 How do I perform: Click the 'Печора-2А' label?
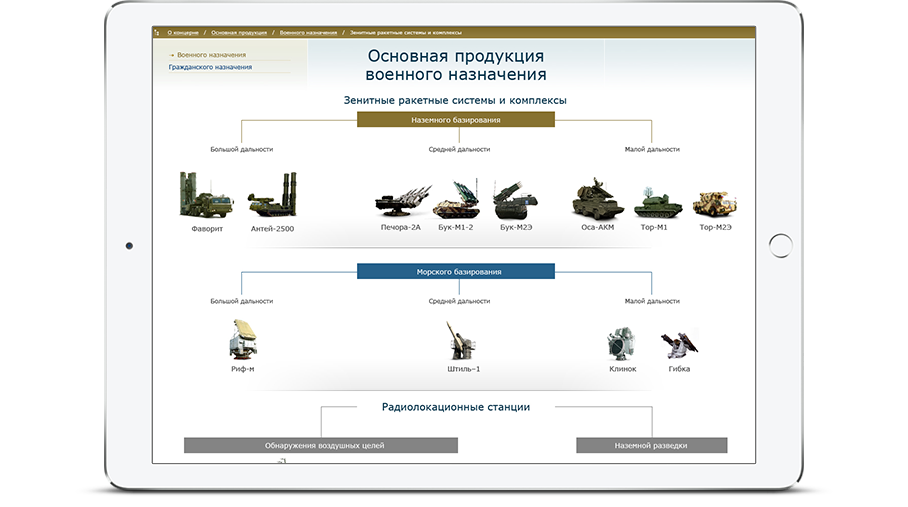401,227
